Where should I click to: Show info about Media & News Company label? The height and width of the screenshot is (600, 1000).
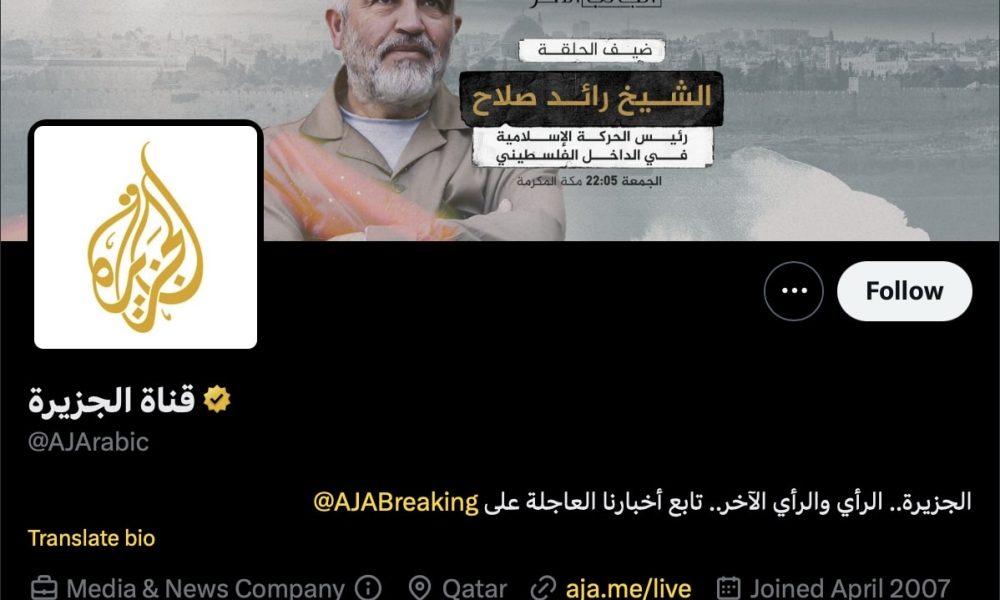click(368, 588)
